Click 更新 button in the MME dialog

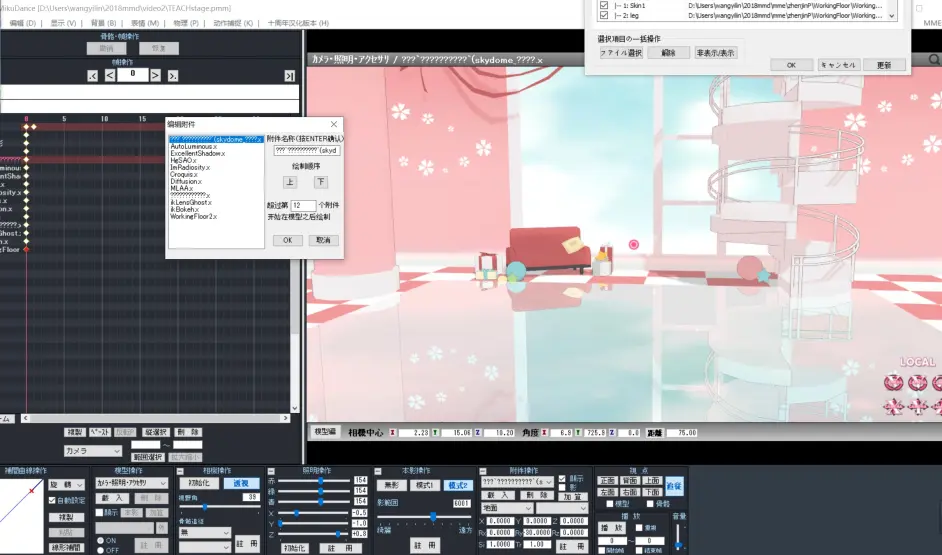pos(884,65)
